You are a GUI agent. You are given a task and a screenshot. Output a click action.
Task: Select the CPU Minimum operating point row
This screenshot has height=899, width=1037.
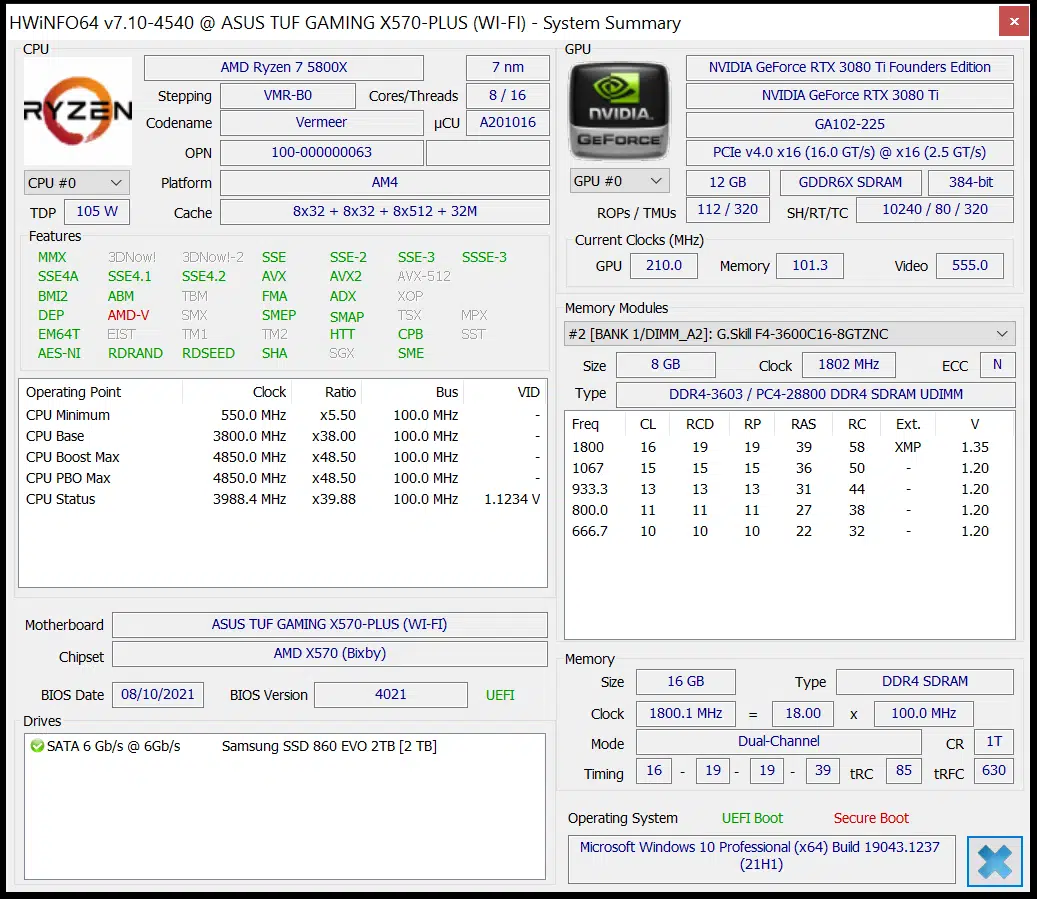click(283, 415)
